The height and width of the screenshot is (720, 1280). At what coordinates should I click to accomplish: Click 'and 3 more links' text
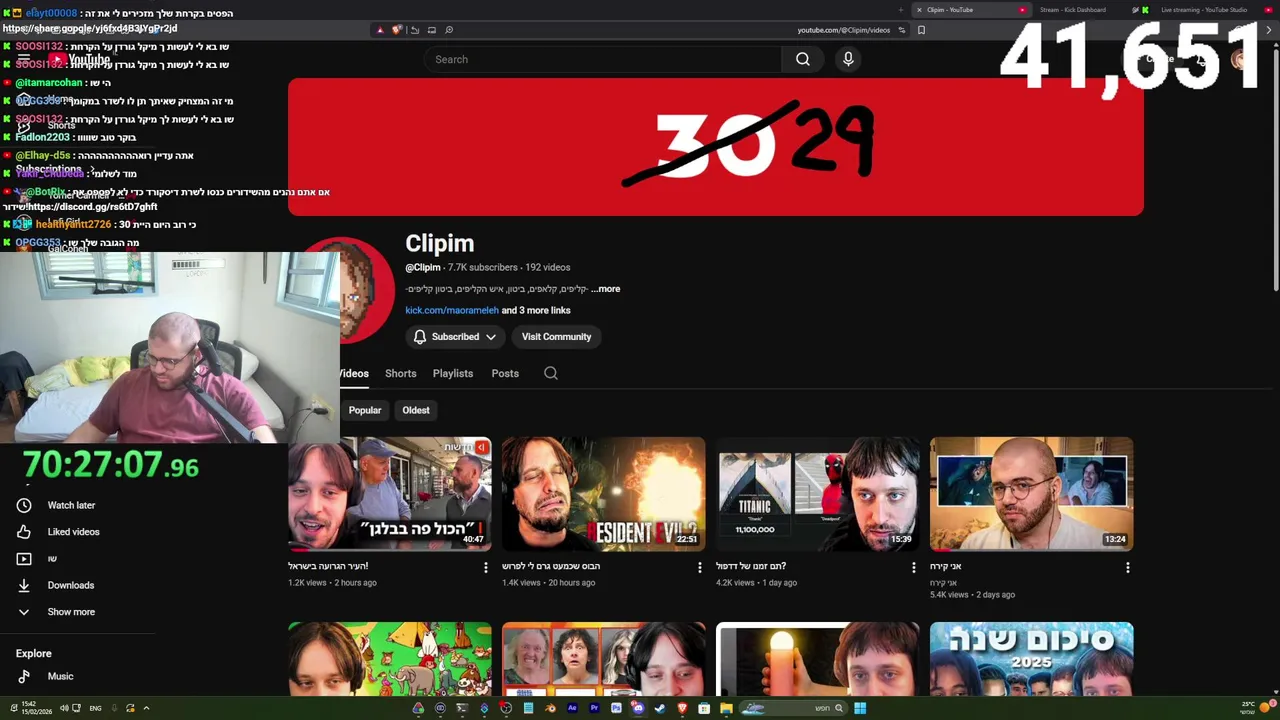[536, 310]
